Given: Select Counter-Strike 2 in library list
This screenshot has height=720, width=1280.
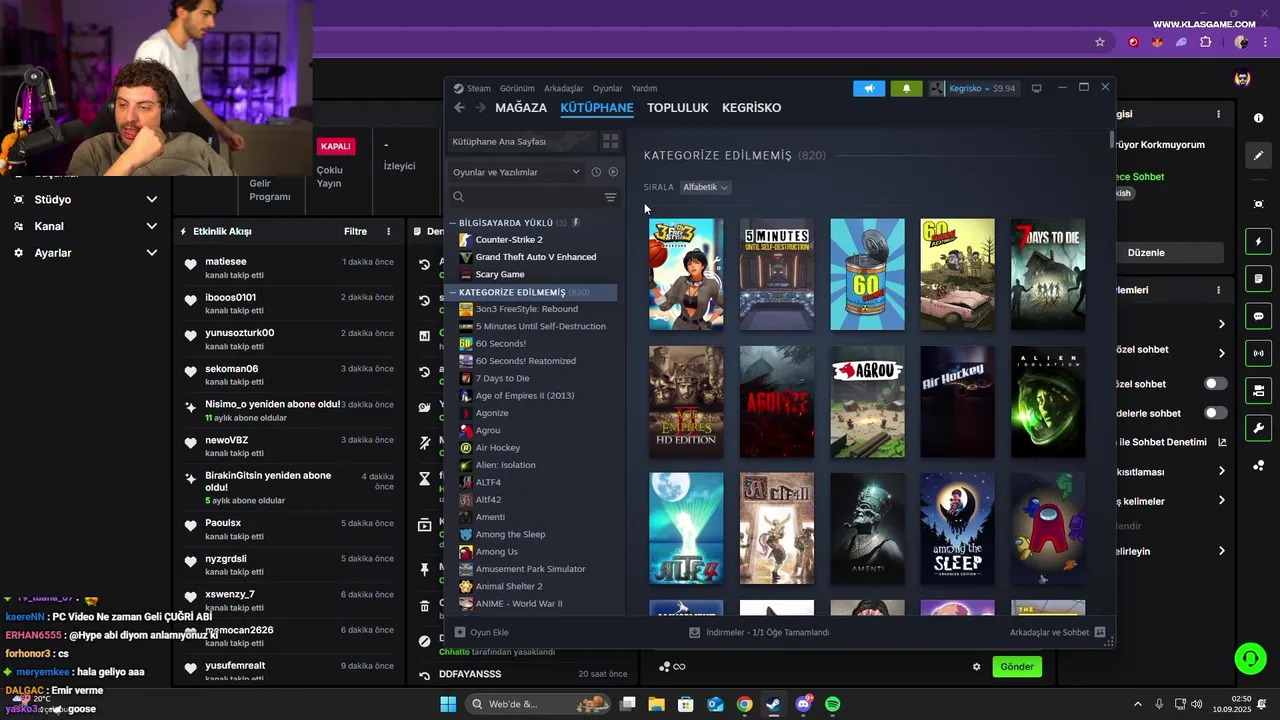Looking at the screenshot, I should pos(509,240).
